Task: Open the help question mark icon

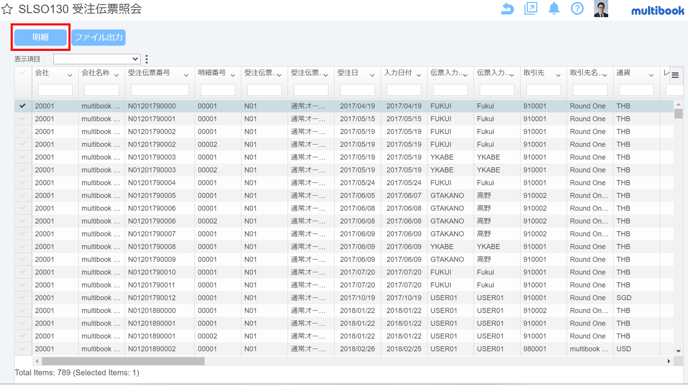Action: [x=577, y=8]
